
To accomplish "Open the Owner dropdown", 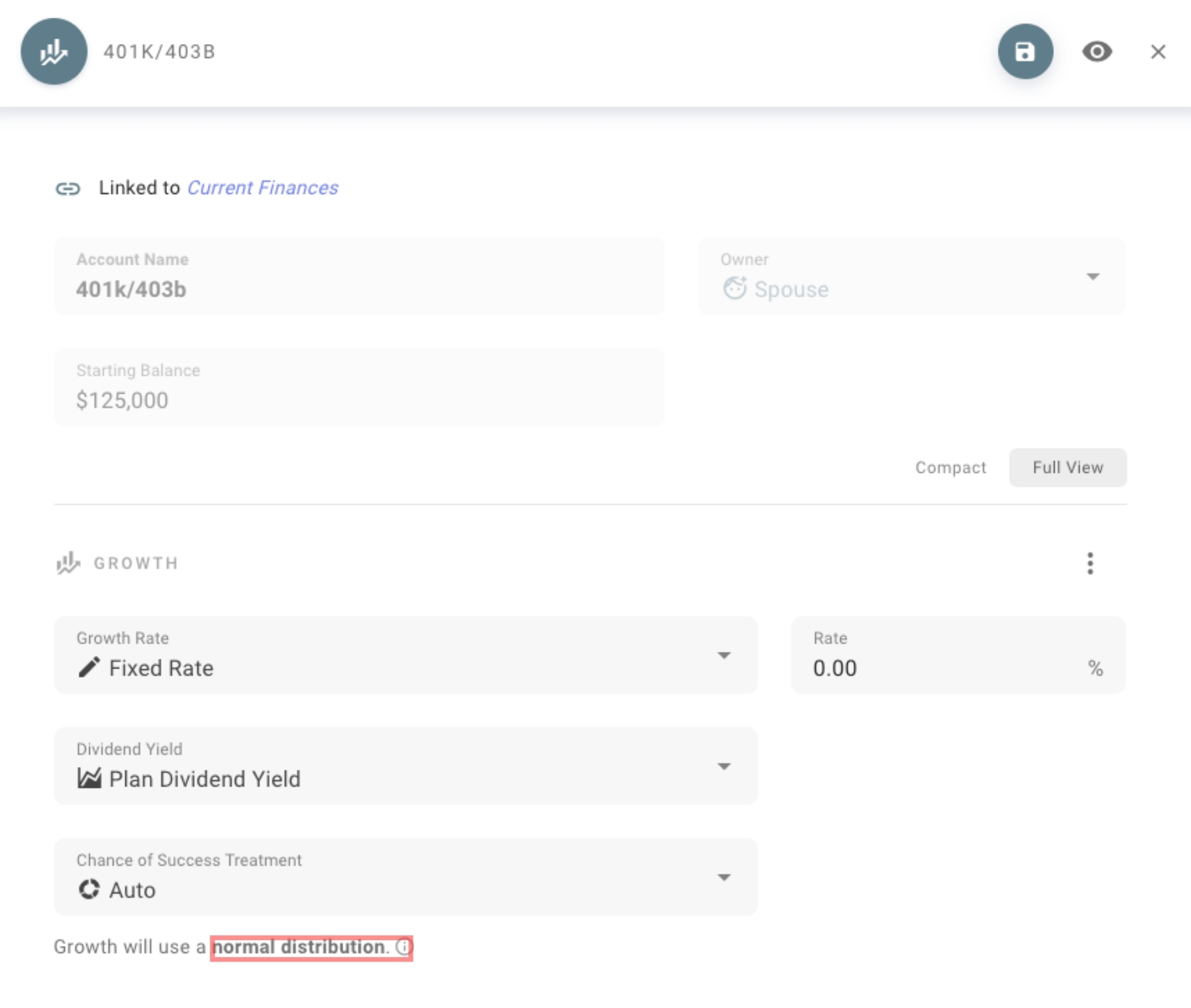I will 1093,276.
